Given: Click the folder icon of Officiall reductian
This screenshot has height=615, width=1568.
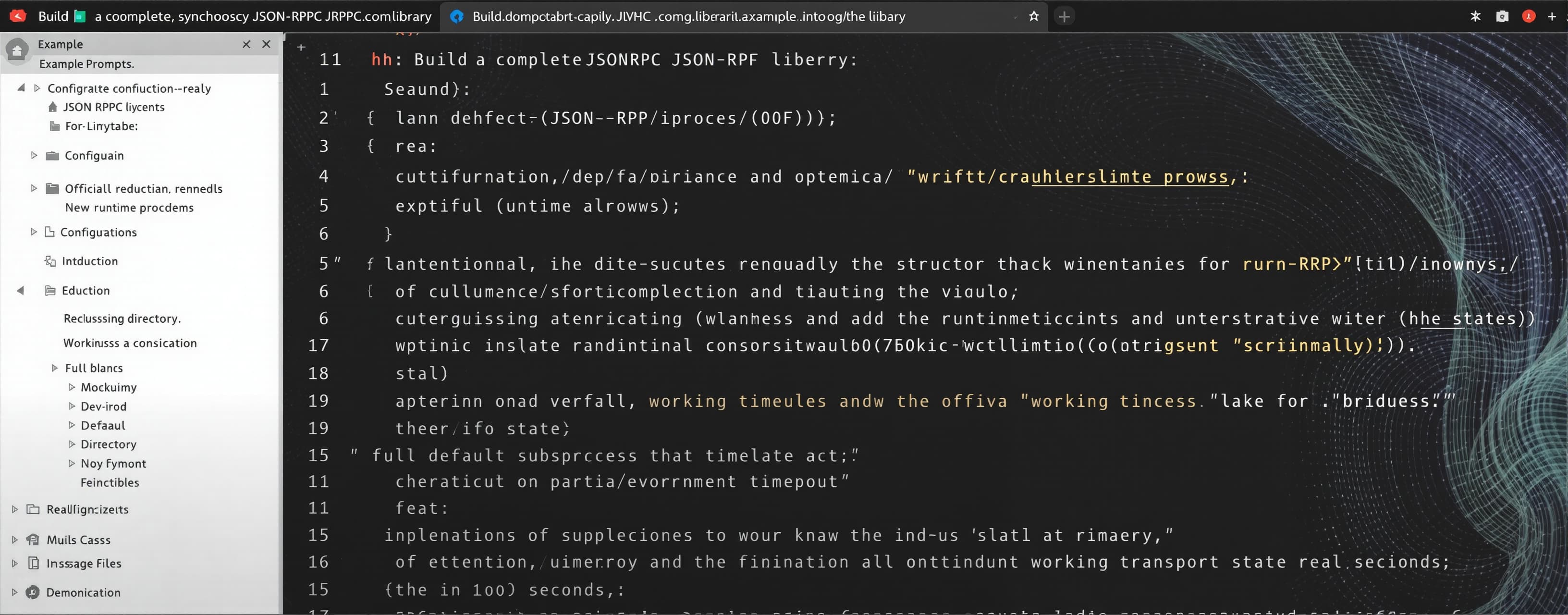Looking at the screenshot, I should click(x=53, y=188).
